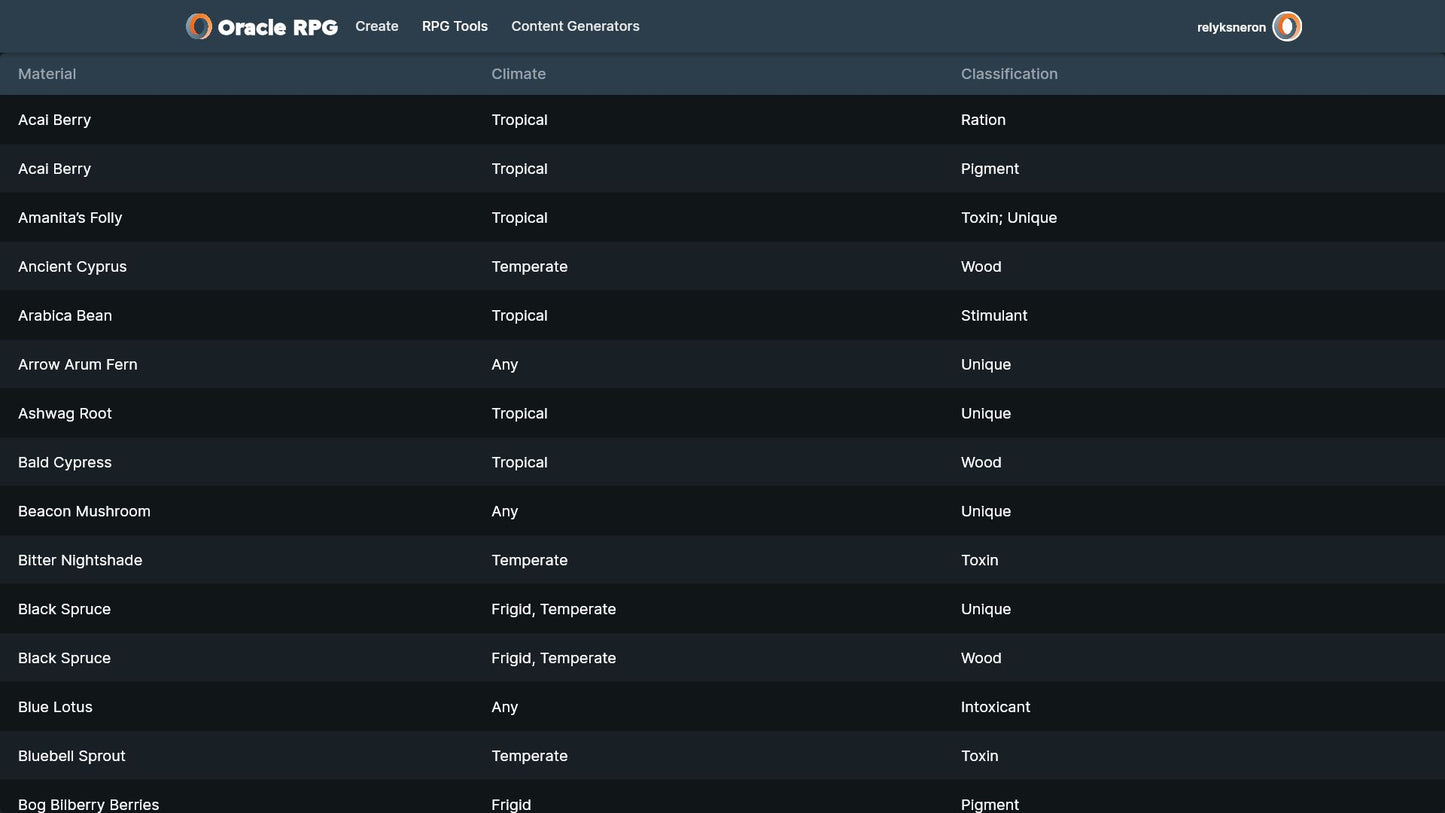Open the RPG Tools menu
The height and width of the screenshot is (813, 1445).
(x=455, y=27)
